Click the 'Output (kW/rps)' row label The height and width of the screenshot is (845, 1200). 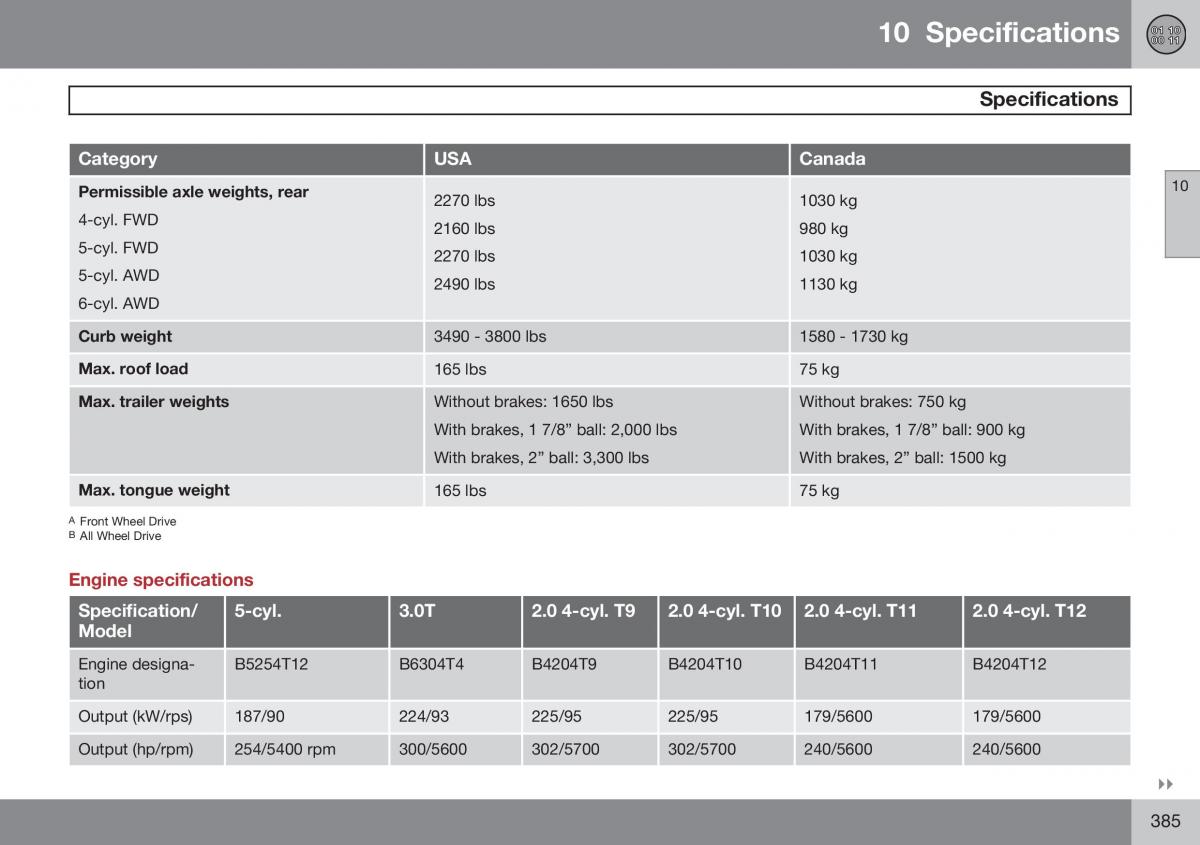(x=135, y=717)
